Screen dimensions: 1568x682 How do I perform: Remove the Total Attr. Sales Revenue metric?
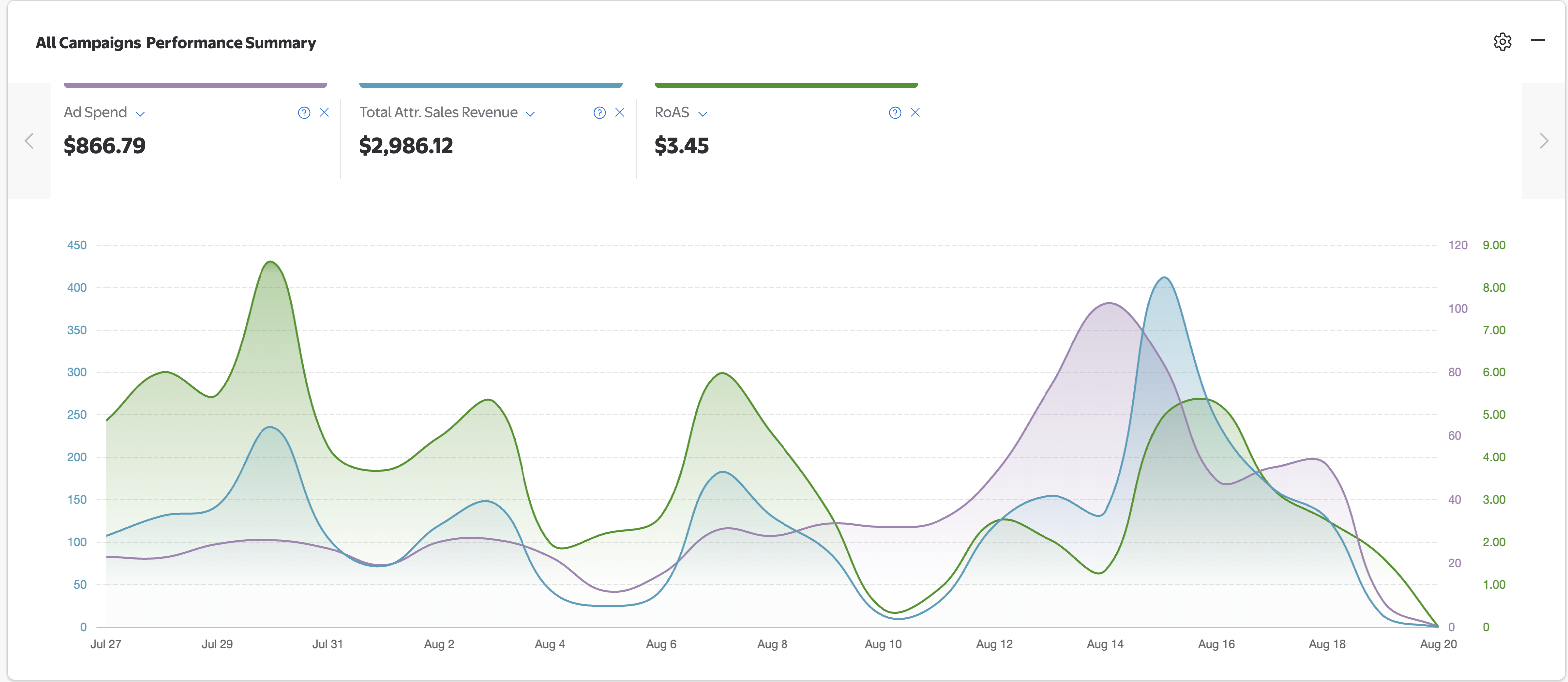click(620, 113)
